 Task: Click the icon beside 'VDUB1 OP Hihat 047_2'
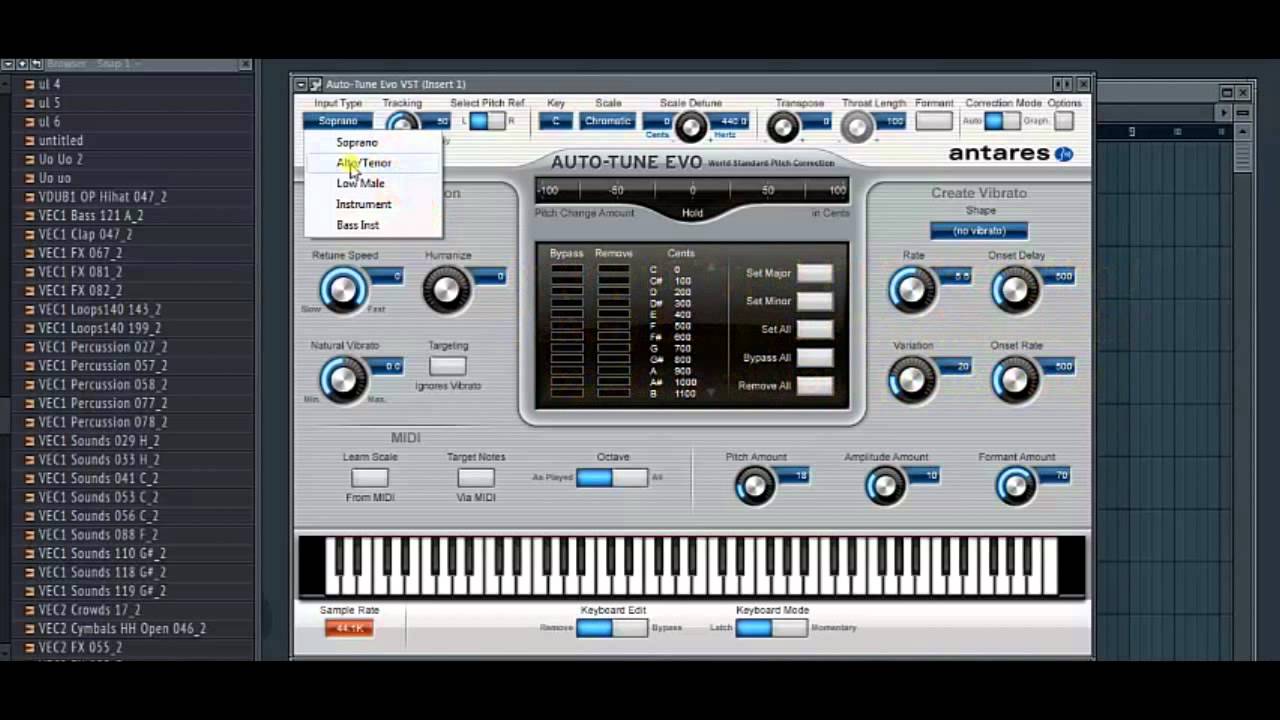coord(30,197)
